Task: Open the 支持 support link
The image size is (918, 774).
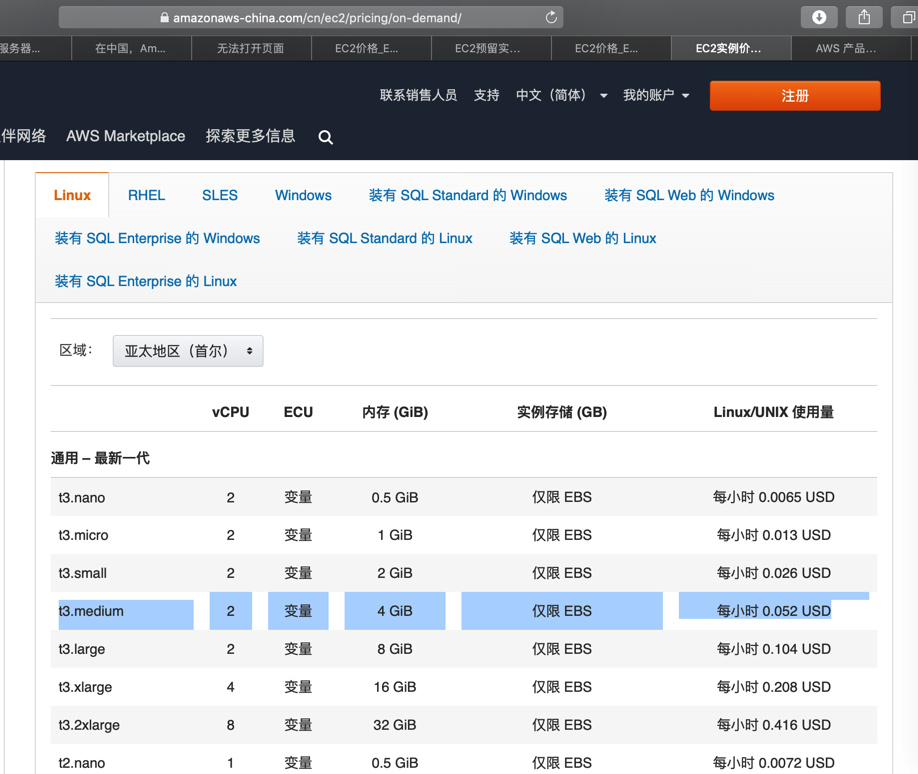Action: click(x=486, y=95)
